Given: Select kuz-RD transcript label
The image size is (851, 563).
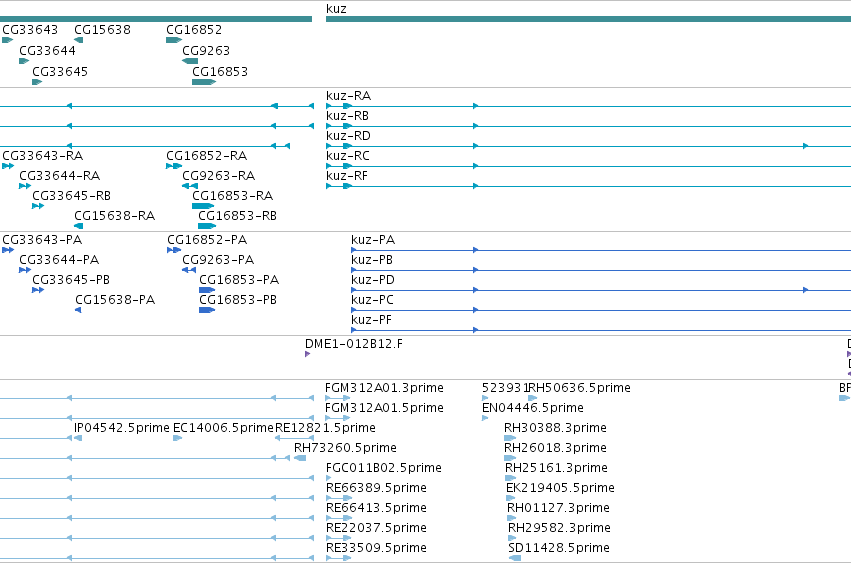Looking at the screenshot, I should (348, 136).
